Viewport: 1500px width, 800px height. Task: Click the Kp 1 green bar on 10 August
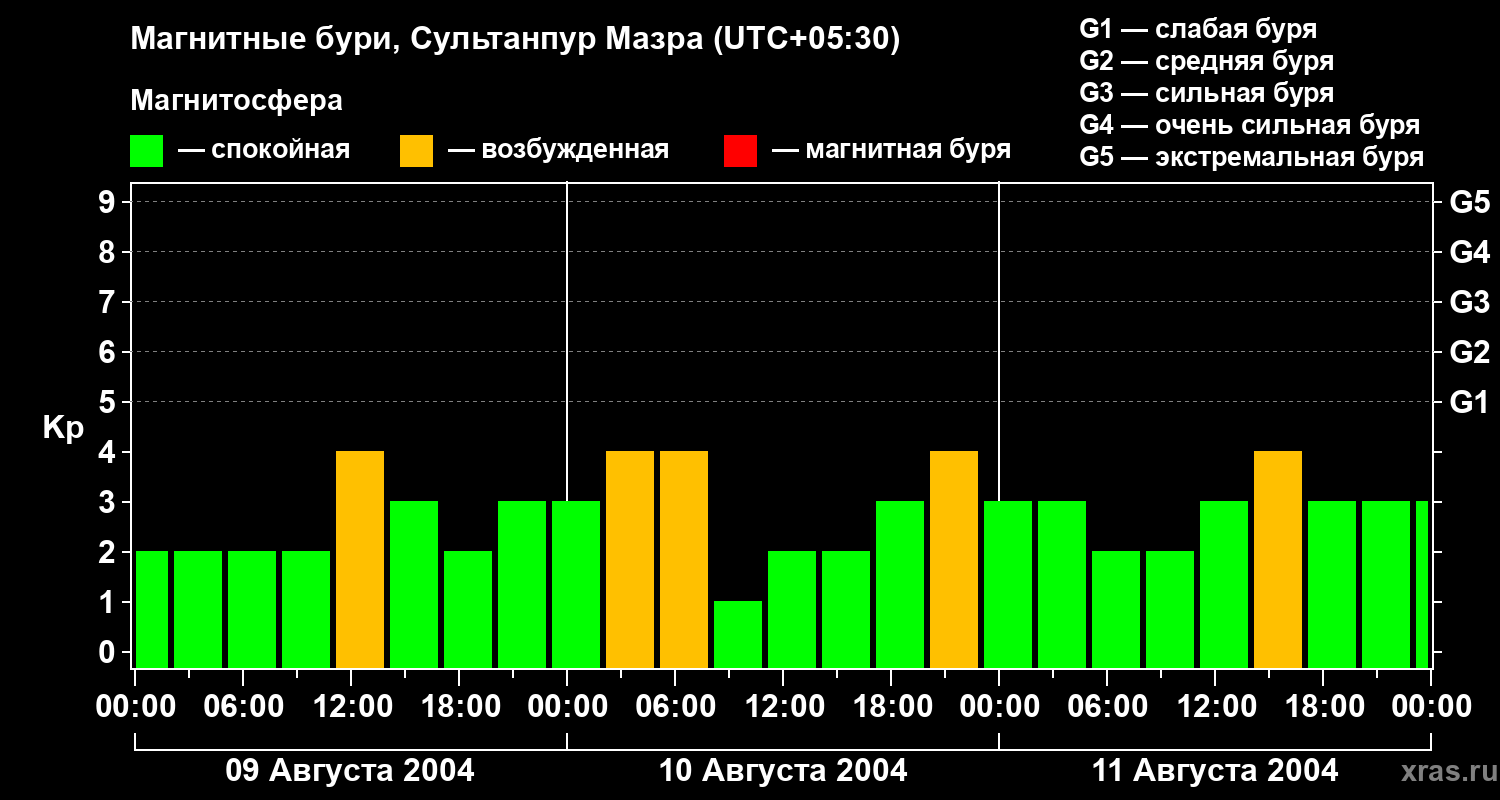coord(738,635)
